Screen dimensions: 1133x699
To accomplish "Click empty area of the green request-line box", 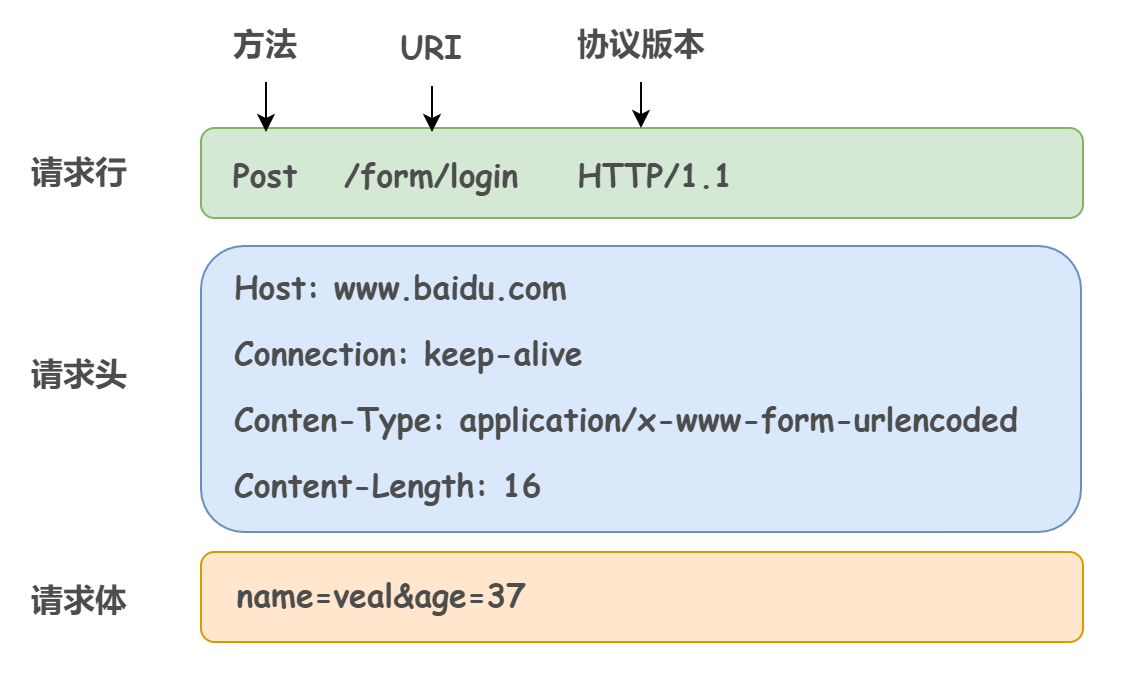I will coord(900,174).
